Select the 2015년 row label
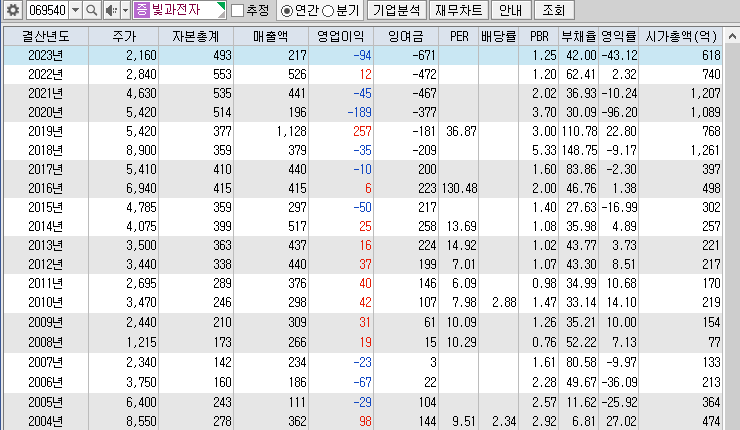Screen dimensions: 740x430 (x=46, y=207)
